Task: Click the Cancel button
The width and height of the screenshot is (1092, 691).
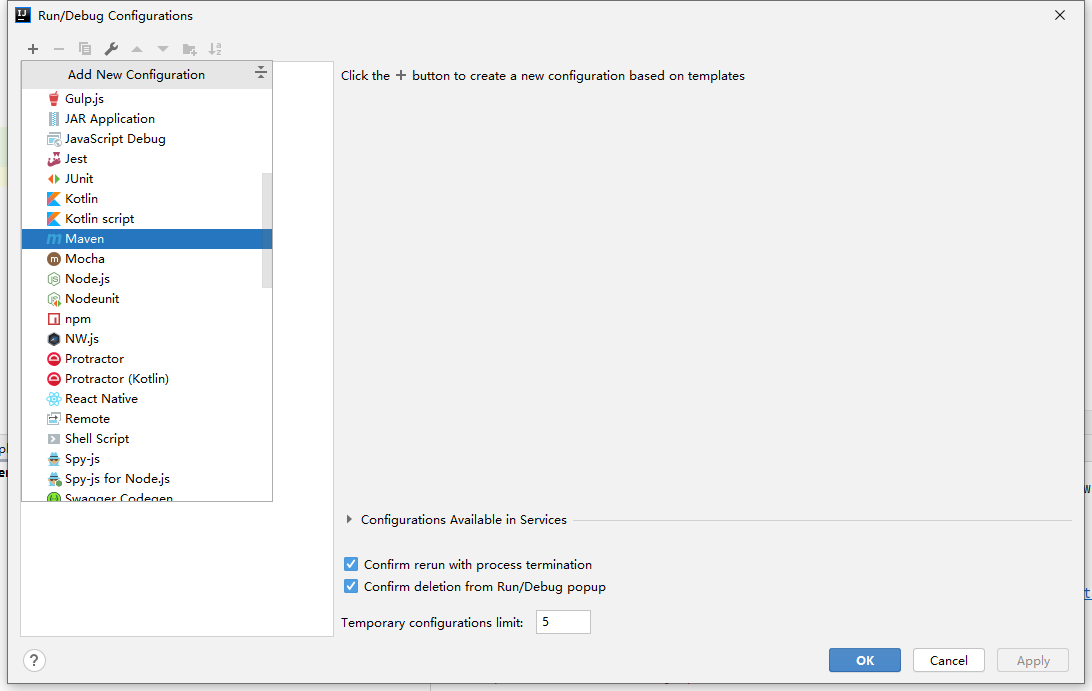Action: pos(949,660)
